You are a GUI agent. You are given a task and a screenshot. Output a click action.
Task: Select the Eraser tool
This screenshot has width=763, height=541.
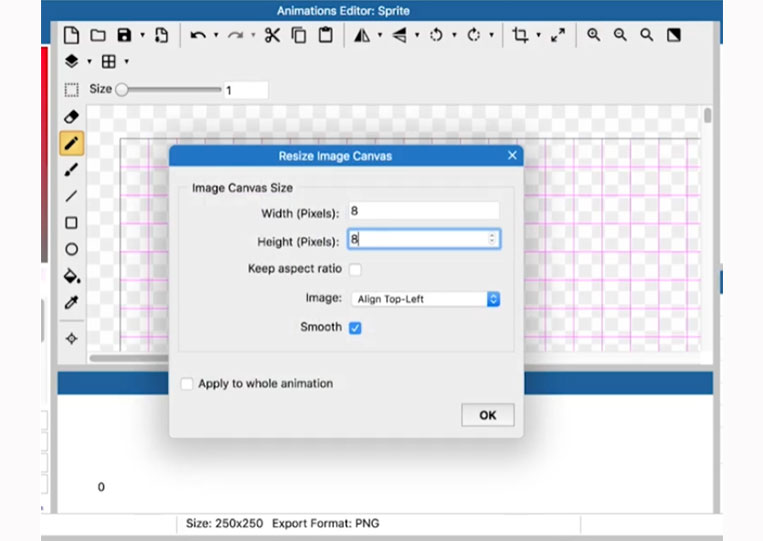pyautogui.click(x=72, y=117)
